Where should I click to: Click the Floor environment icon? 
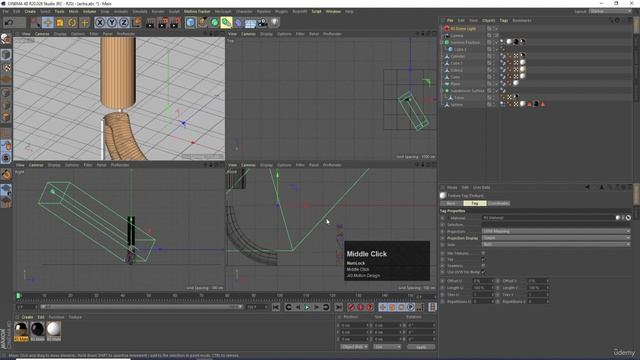250,22
